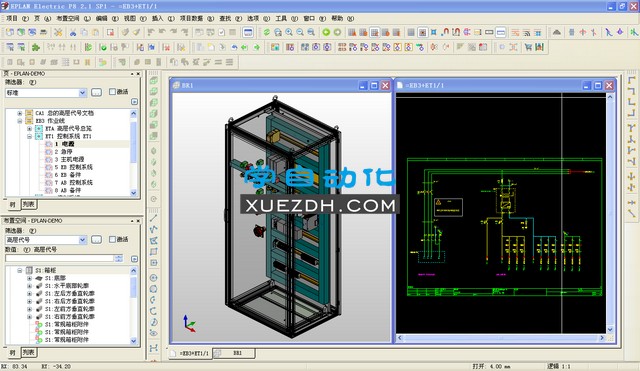Click the cut scissors icon in toolbar
The width and height of the screenshot is (640, 371).
click(x=73, y=32)
